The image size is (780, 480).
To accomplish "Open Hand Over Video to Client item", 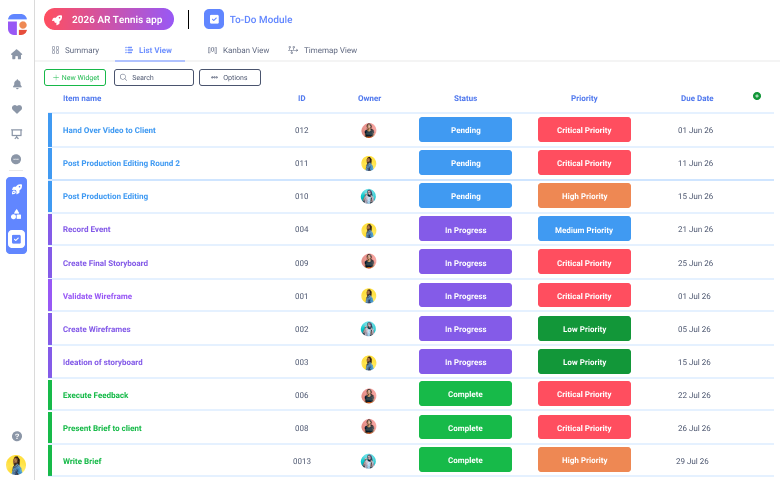I will point(109,130).
